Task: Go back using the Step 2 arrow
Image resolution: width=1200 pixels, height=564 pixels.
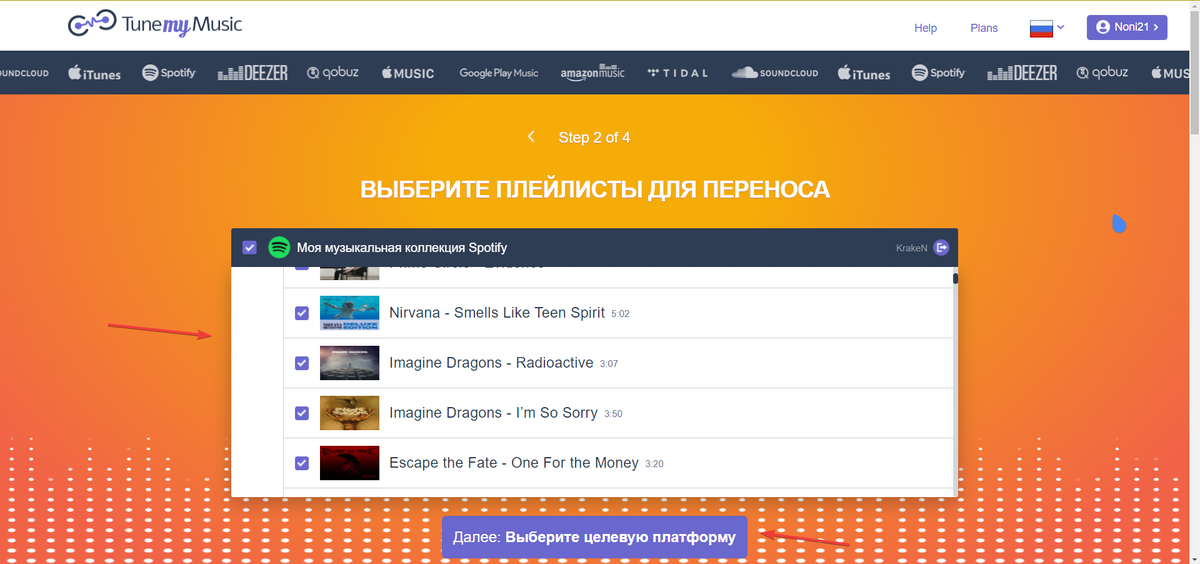Action: point(531,137)
